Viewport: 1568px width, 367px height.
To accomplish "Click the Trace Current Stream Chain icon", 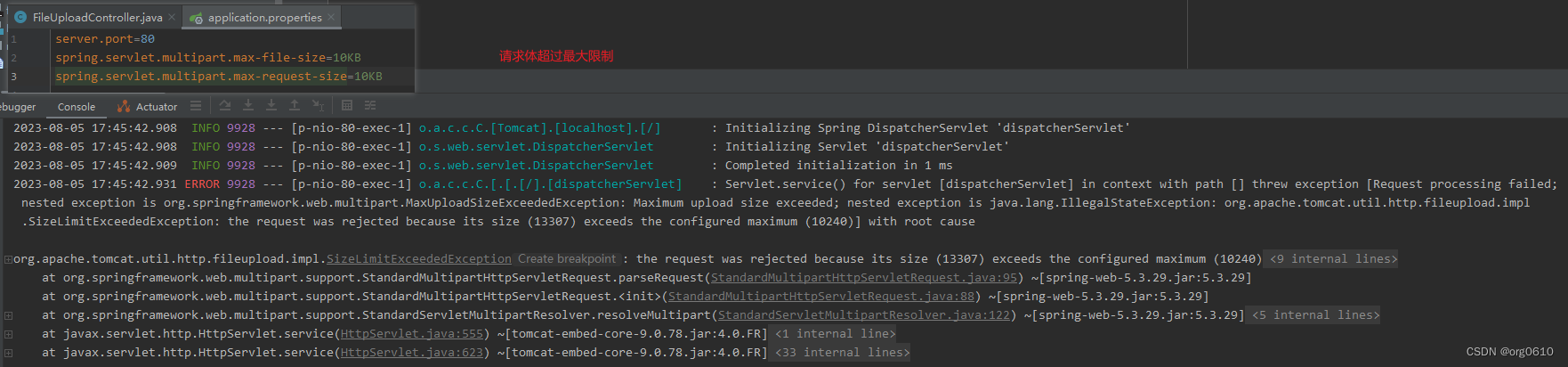I will point(370,105).
